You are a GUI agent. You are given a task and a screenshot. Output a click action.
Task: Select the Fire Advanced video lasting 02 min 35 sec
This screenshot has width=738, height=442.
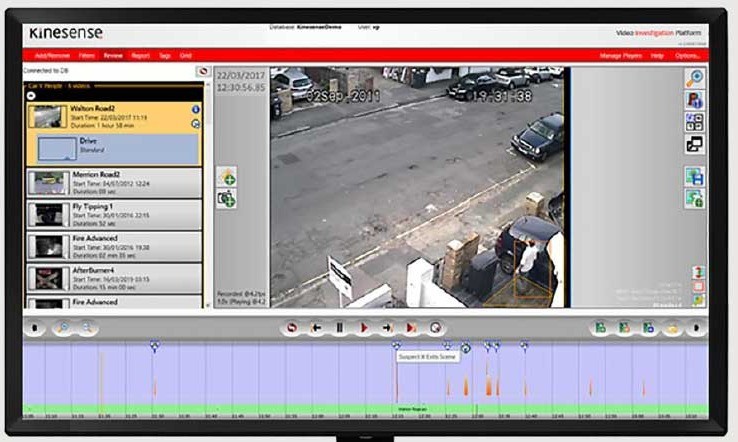pyautogui.click(x=114, y=247)
